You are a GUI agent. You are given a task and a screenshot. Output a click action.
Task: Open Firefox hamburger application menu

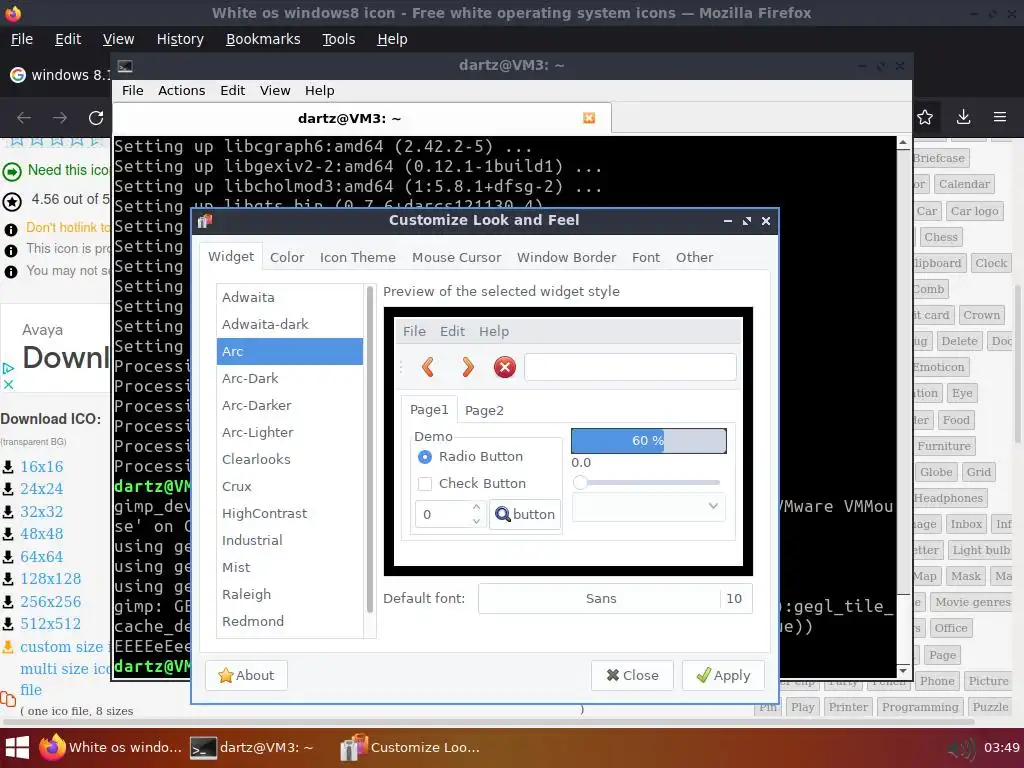[x=1000, y=118]
